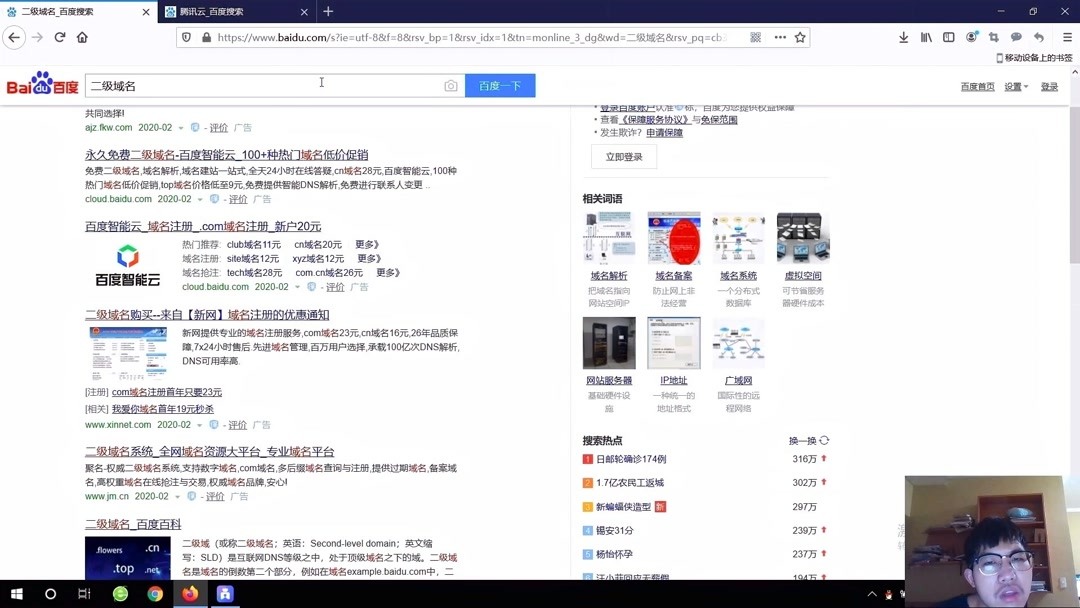
Task: Click the 百度一下 search button
Action: [x=500, y=85]
